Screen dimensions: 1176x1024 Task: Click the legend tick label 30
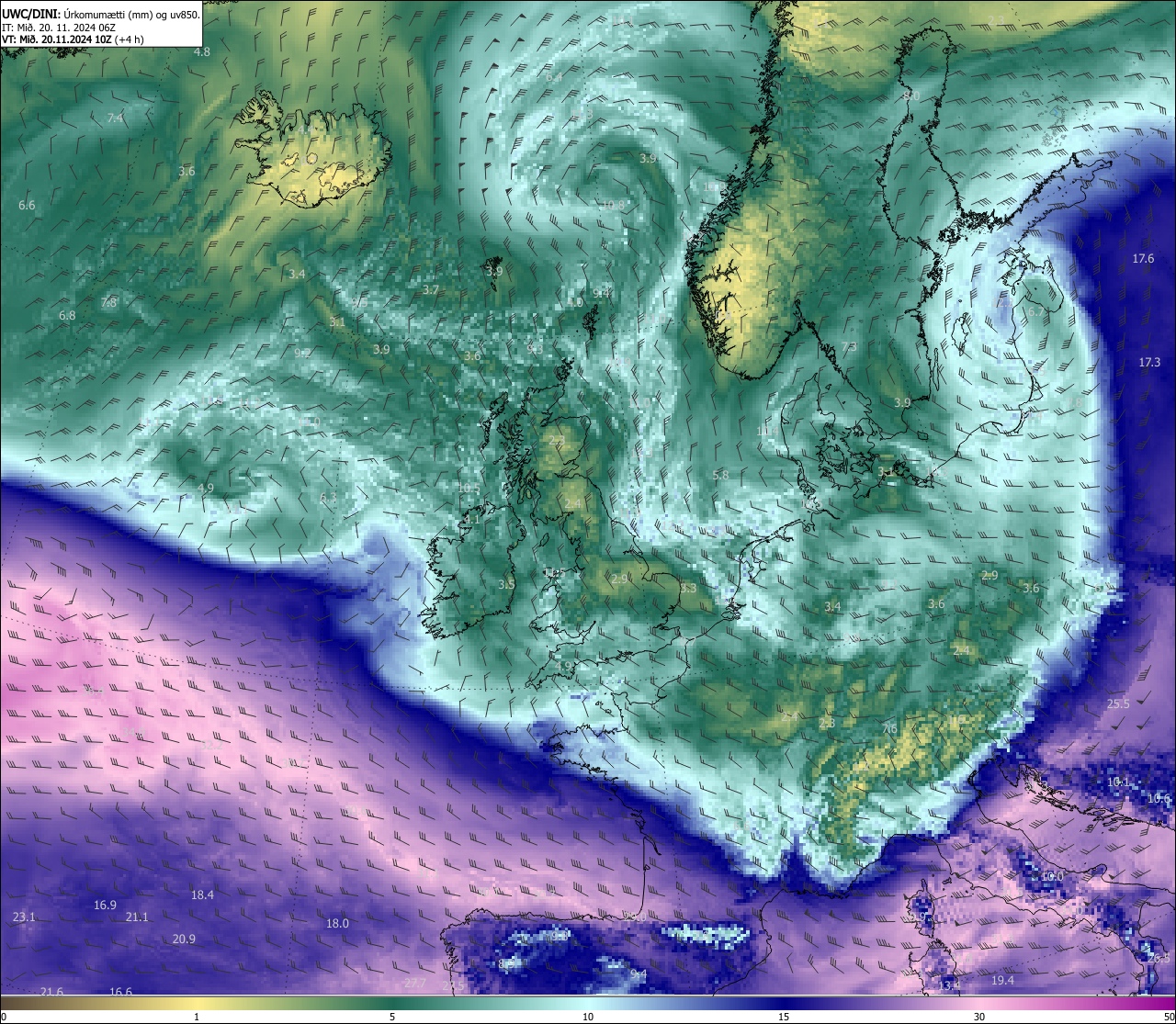tap(979, 1017)
